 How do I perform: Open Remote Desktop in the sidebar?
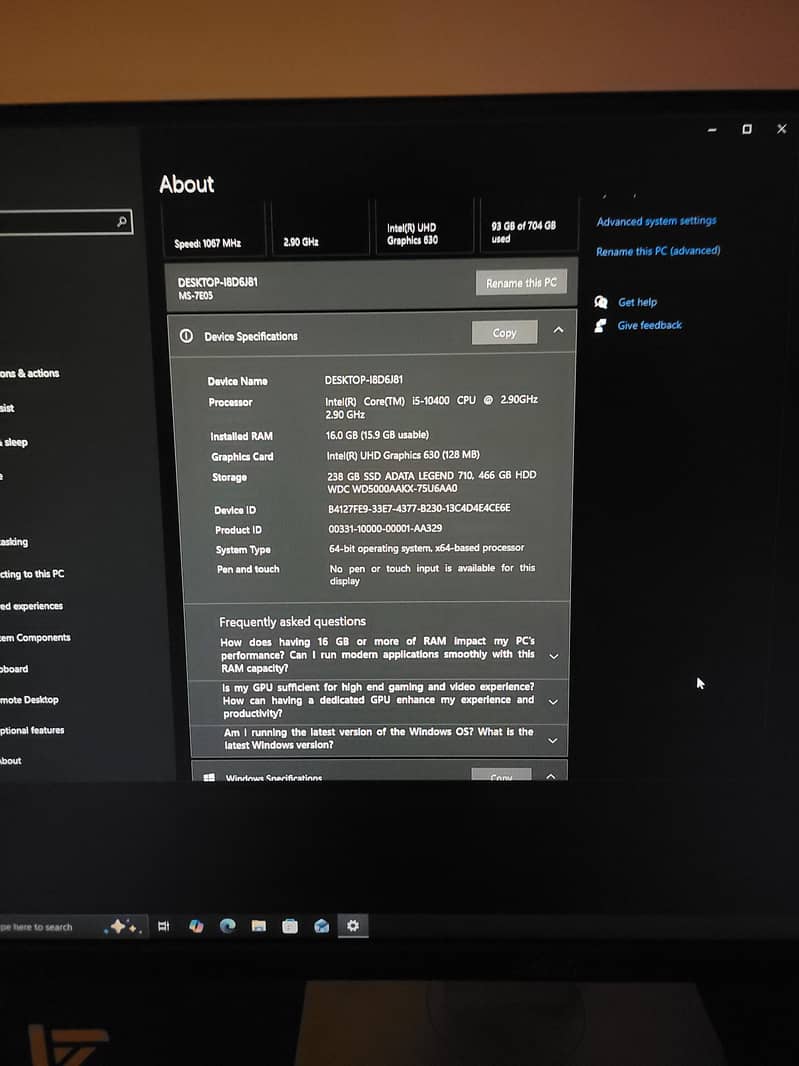[29, 700]
